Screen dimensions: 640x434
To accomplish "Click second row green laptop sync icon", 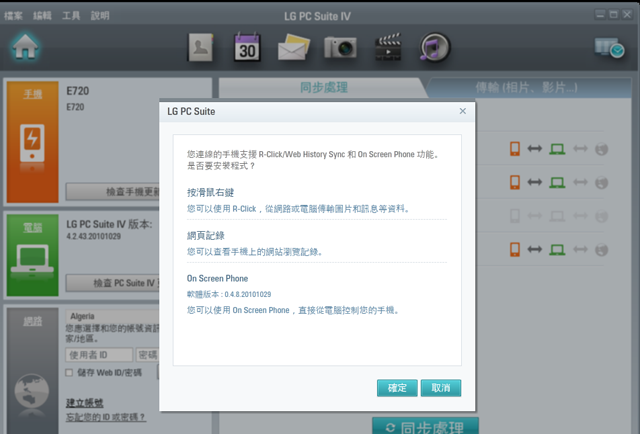I will [557, 183].
